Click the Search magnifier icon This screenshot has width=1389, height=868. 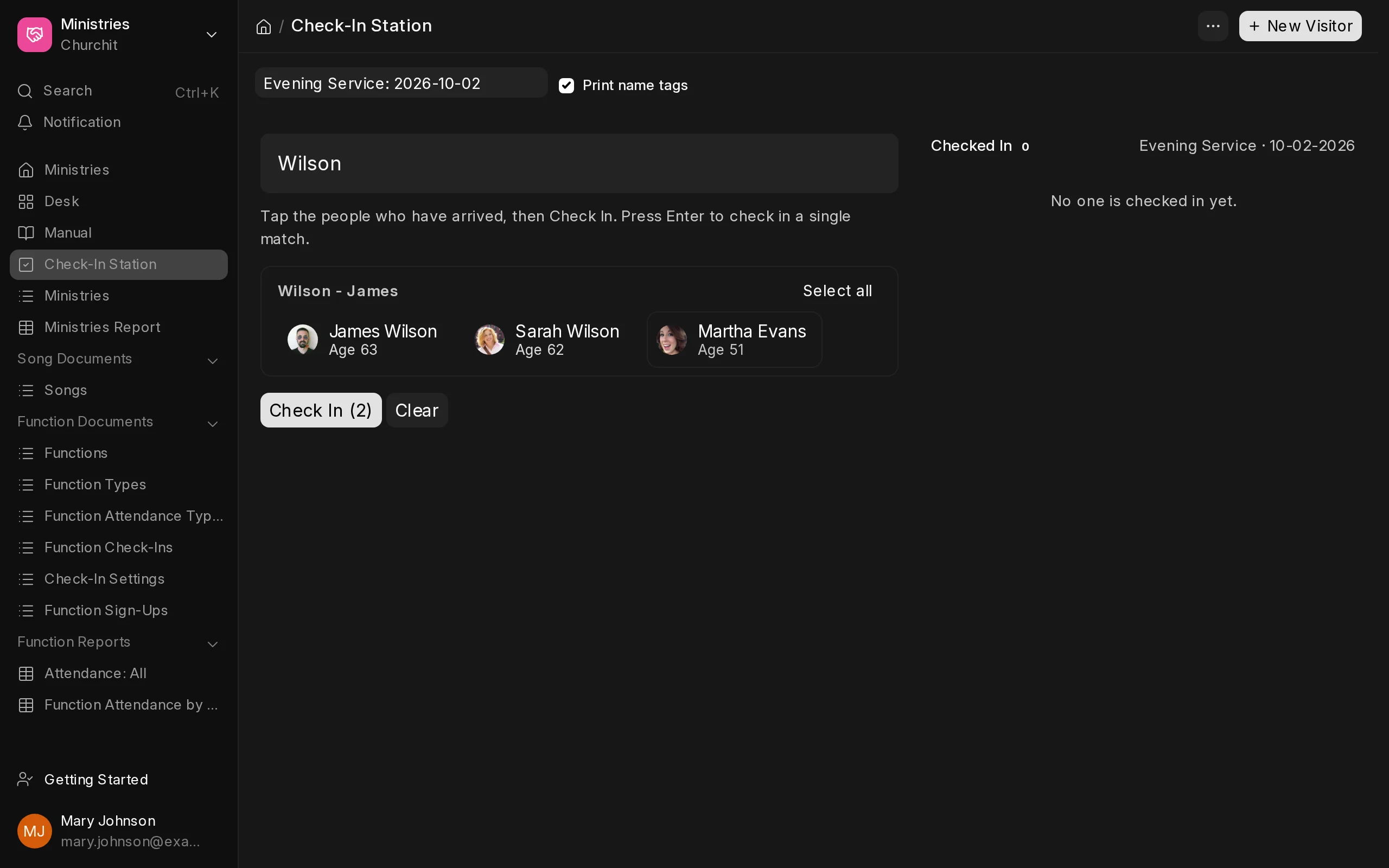tap(24, 91)
